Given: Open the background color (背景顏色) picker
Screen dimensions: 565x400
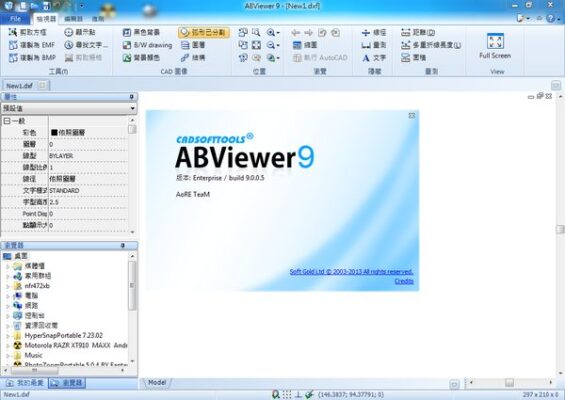Looking at the screenshot, I should [141, 58].
